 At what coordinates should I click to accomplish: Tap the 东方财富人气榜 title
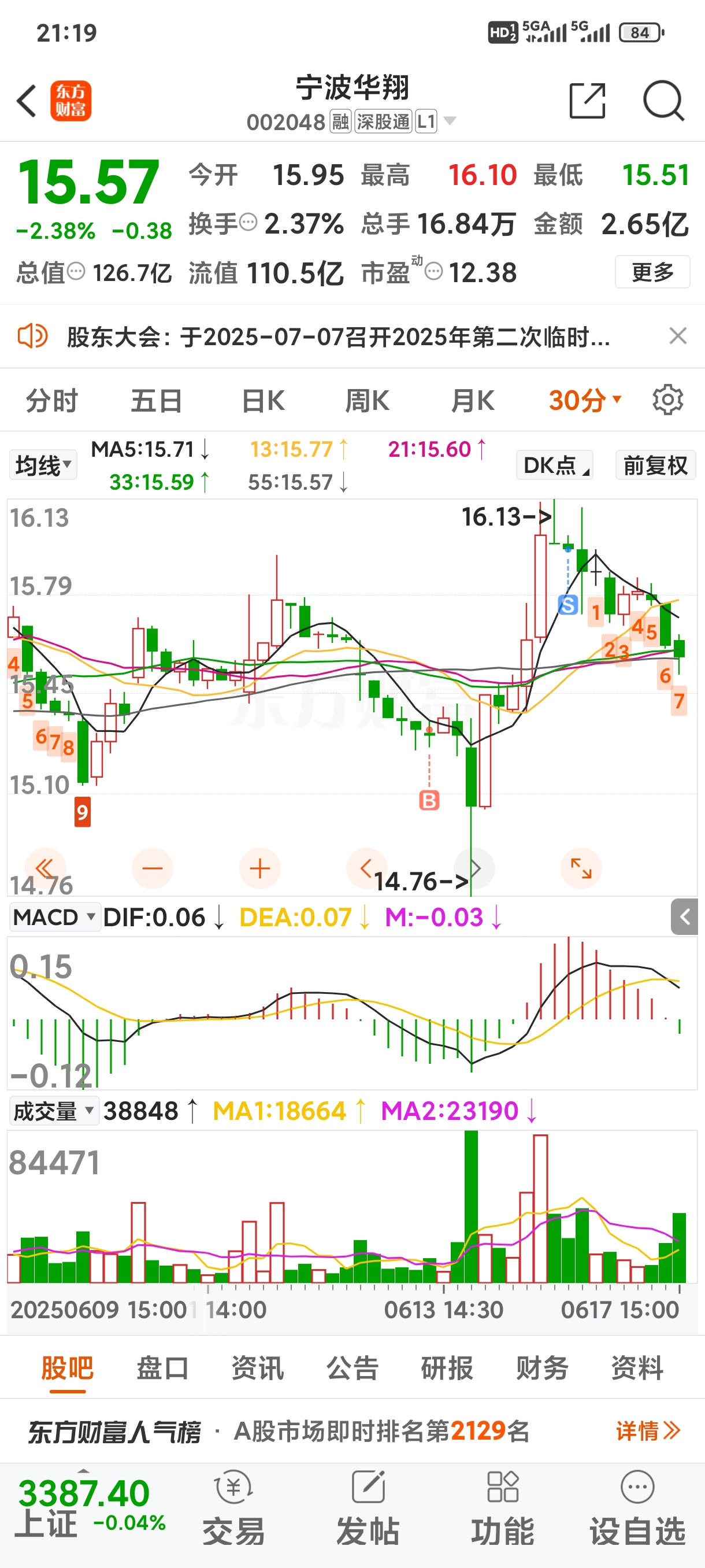click(114, 1432)
